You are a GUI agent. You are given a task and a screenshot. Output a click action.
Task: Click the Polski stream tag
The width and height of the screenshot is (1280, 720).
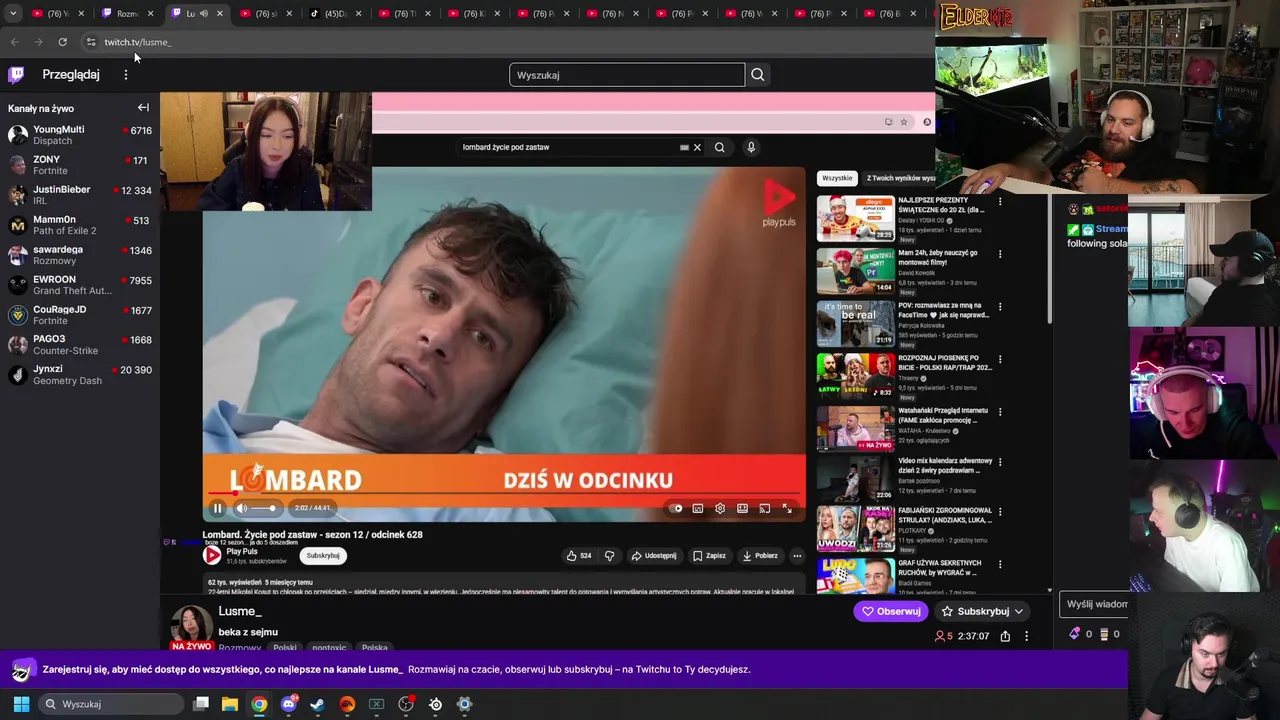(285, 648)
